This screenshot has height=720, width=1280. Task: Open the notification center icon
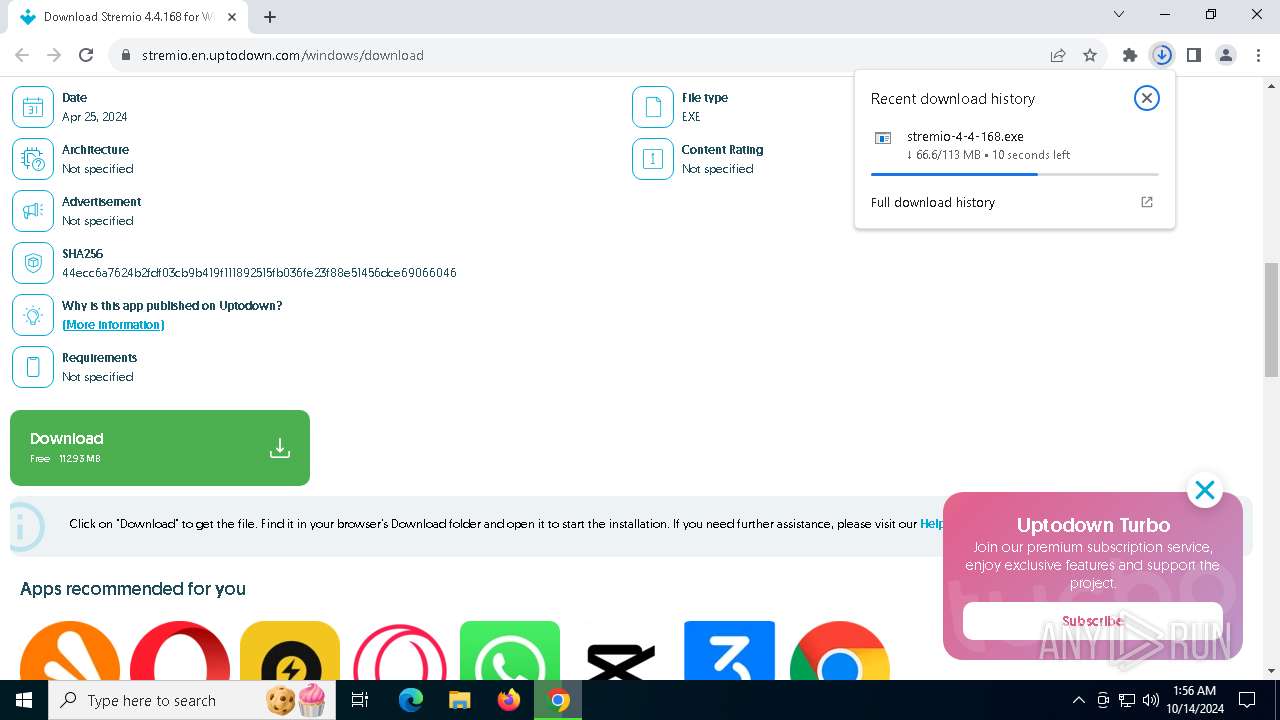tap(1247, 700)
